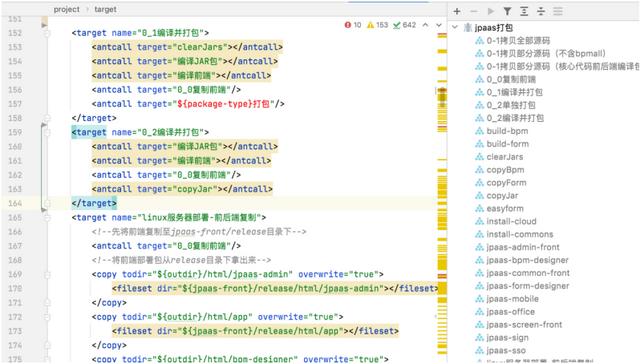Run the selected Ant target
This screenshot has width=640, height=364.
coord(491,11)
